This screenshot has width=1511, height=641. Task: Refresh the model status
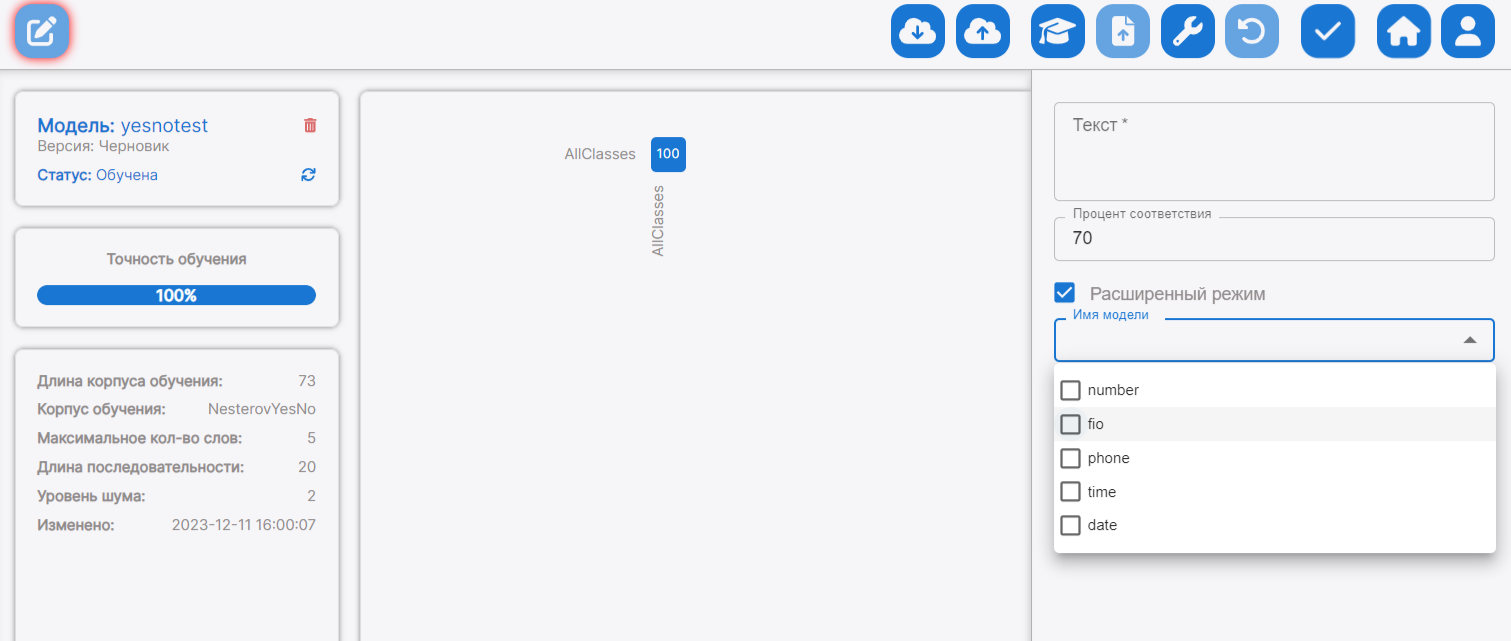[x=308, y=175]
